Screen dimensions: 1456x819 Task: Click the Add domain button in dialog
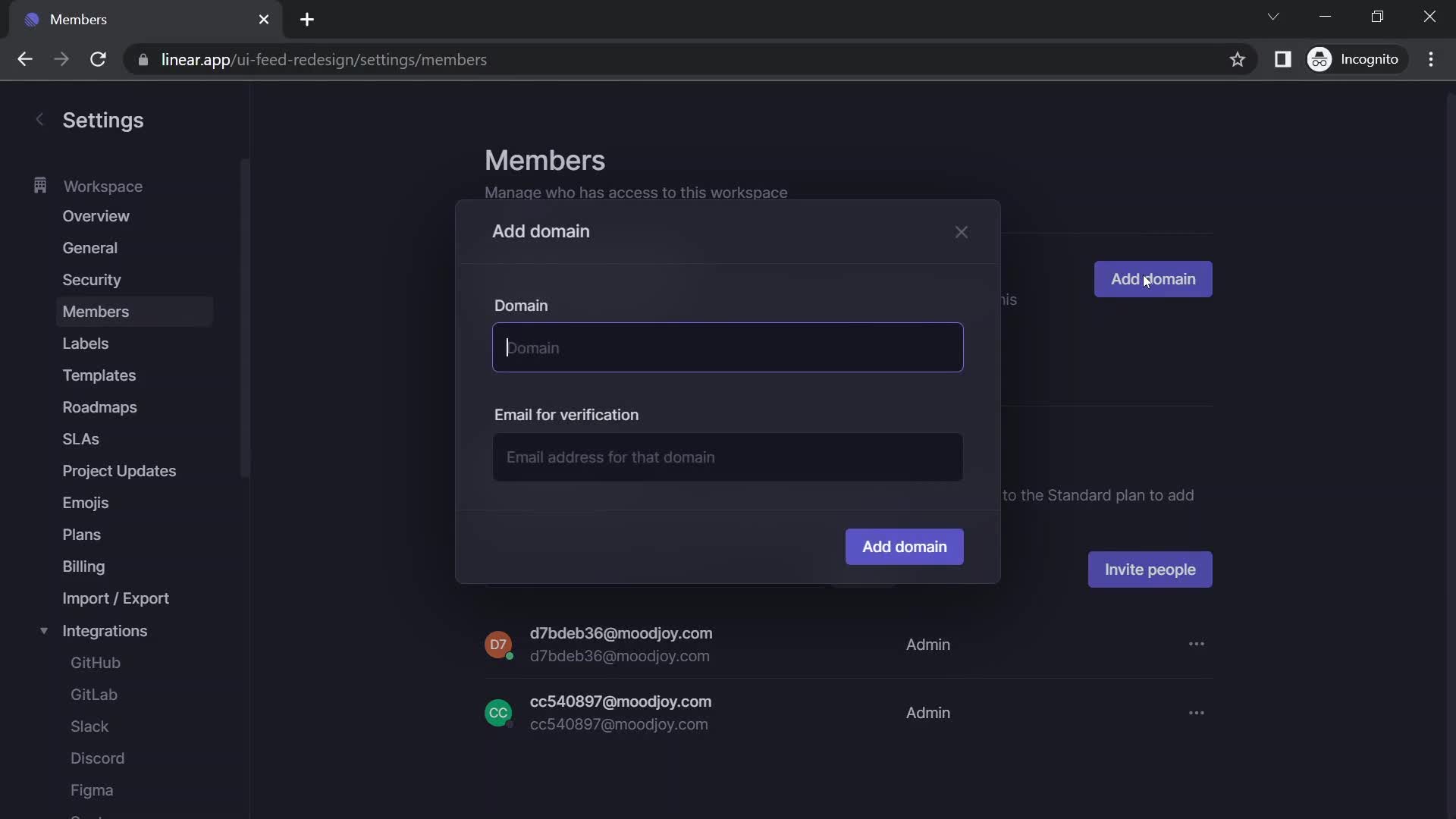[x=904, y=546]
